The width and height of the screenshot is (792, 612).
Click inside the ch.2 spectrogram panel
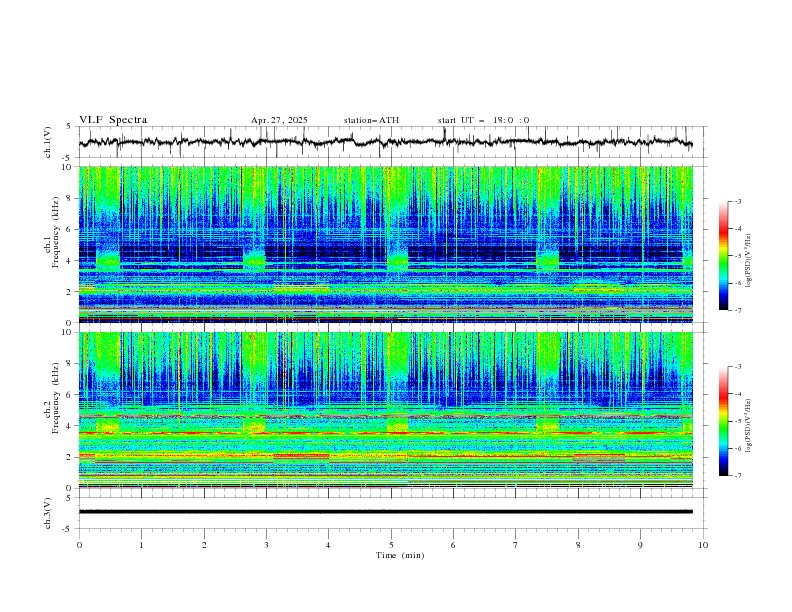pos(385,410)
